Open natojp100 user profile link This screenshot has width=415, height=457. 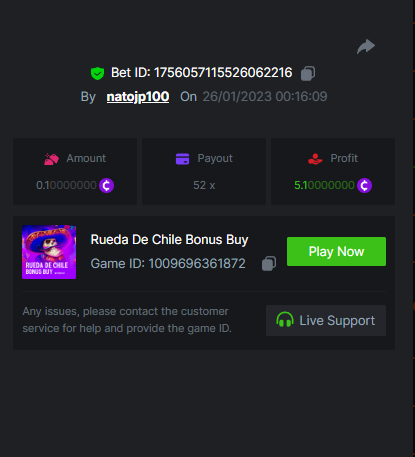(138, 97)
